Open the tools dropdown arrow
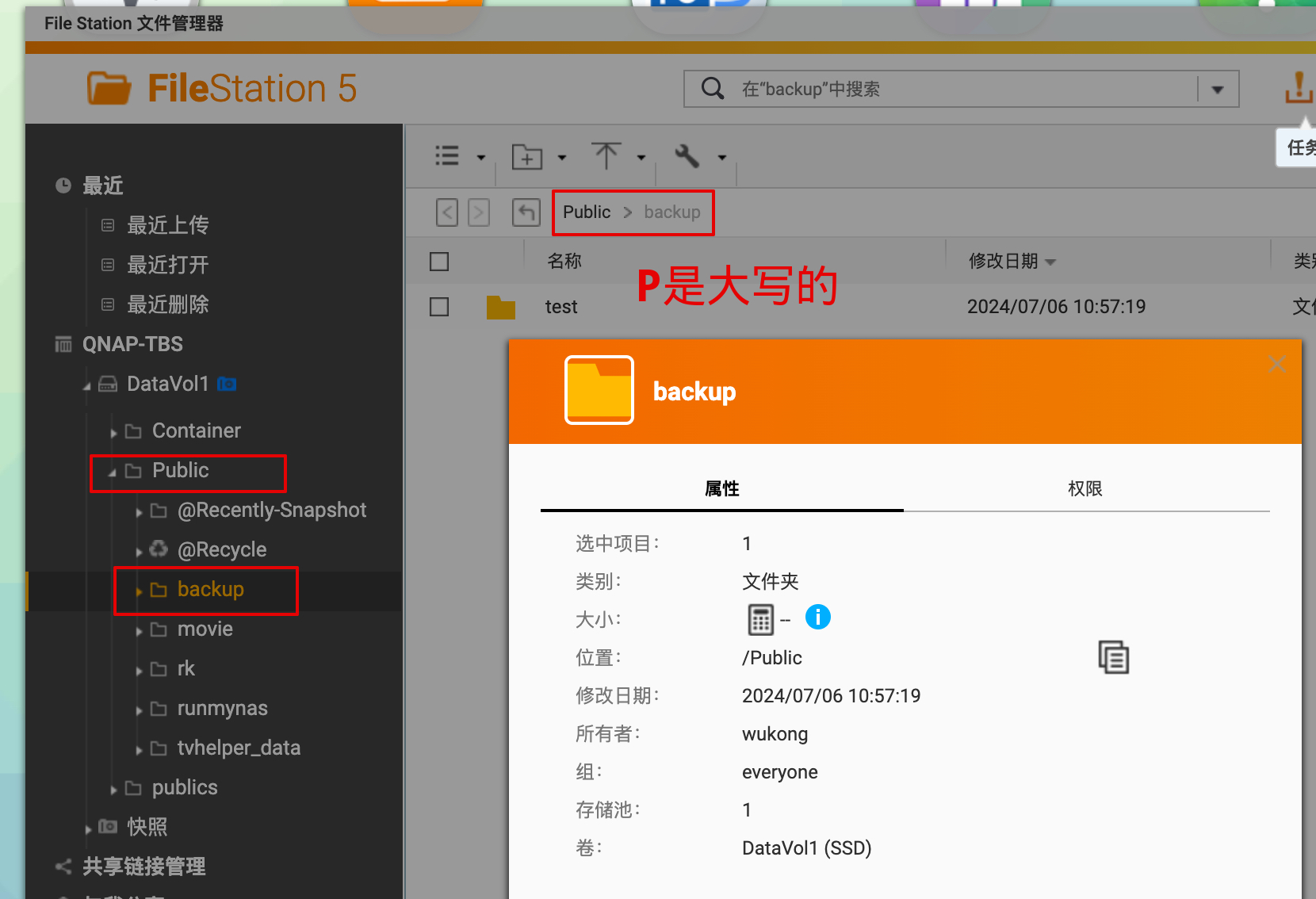 722,157
